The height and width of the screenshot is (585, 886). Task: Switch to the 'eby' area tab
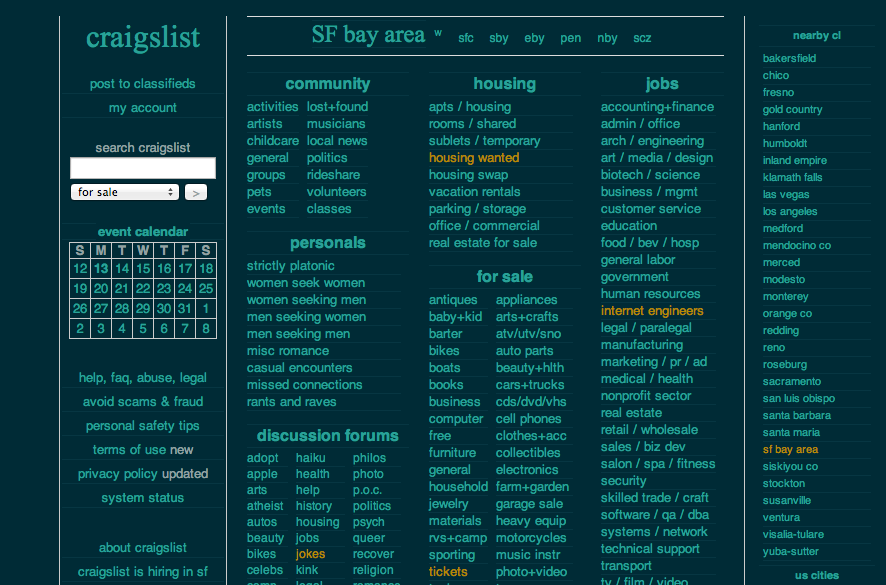coord(534,38)
